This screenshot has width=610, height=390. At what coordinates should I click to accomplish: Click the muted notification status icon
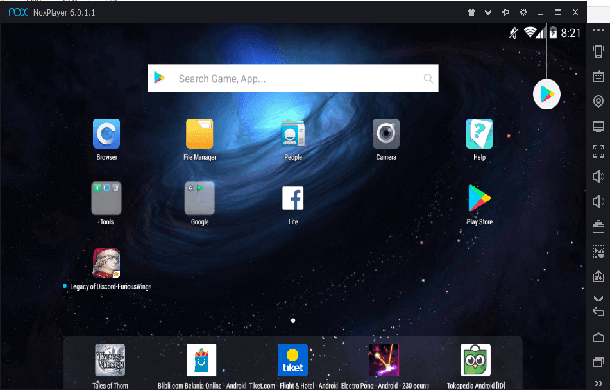[x=514, y=33]
